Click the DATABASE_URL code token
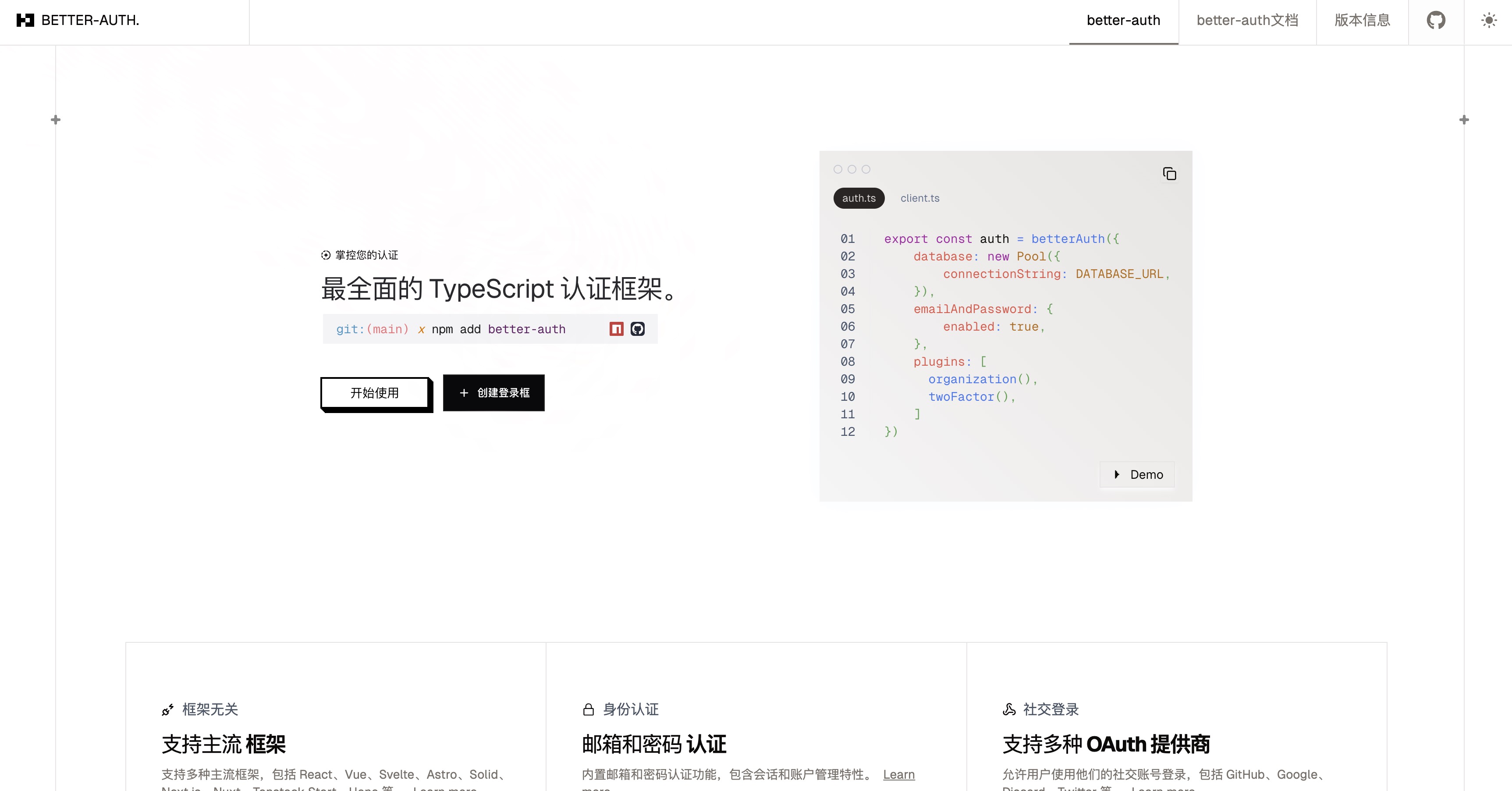Screen dimensions: 1512x791 1119,274
